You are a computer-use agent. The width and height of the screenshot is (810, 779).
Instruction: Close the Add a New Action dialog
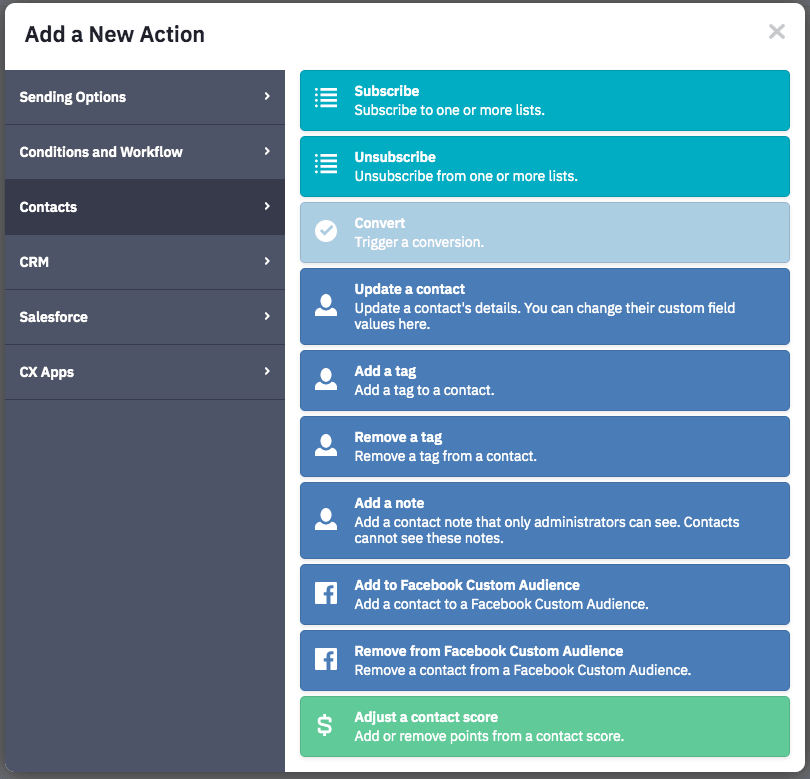click(776, 32)
